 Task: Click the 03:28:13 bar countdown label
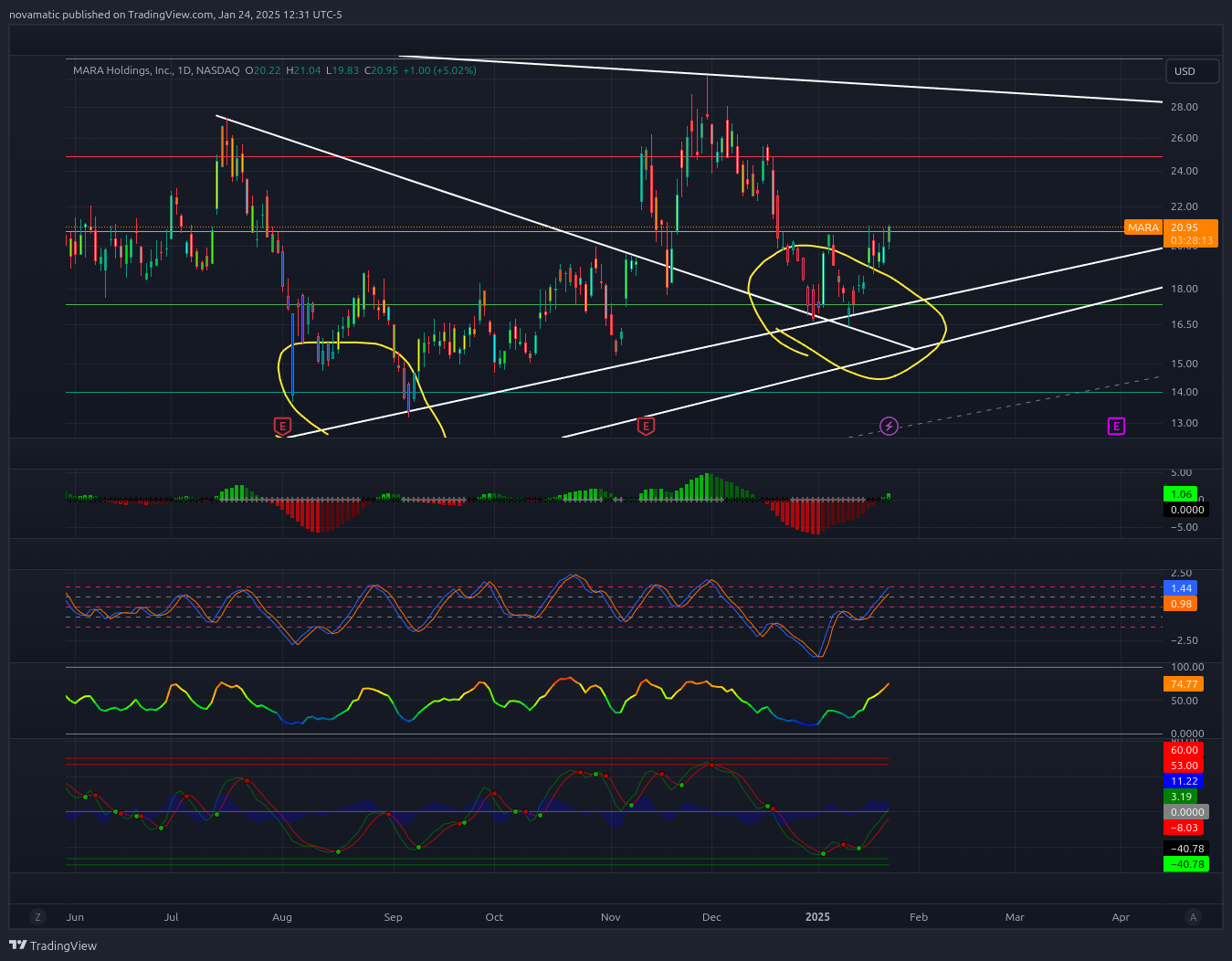point(1190,240)
